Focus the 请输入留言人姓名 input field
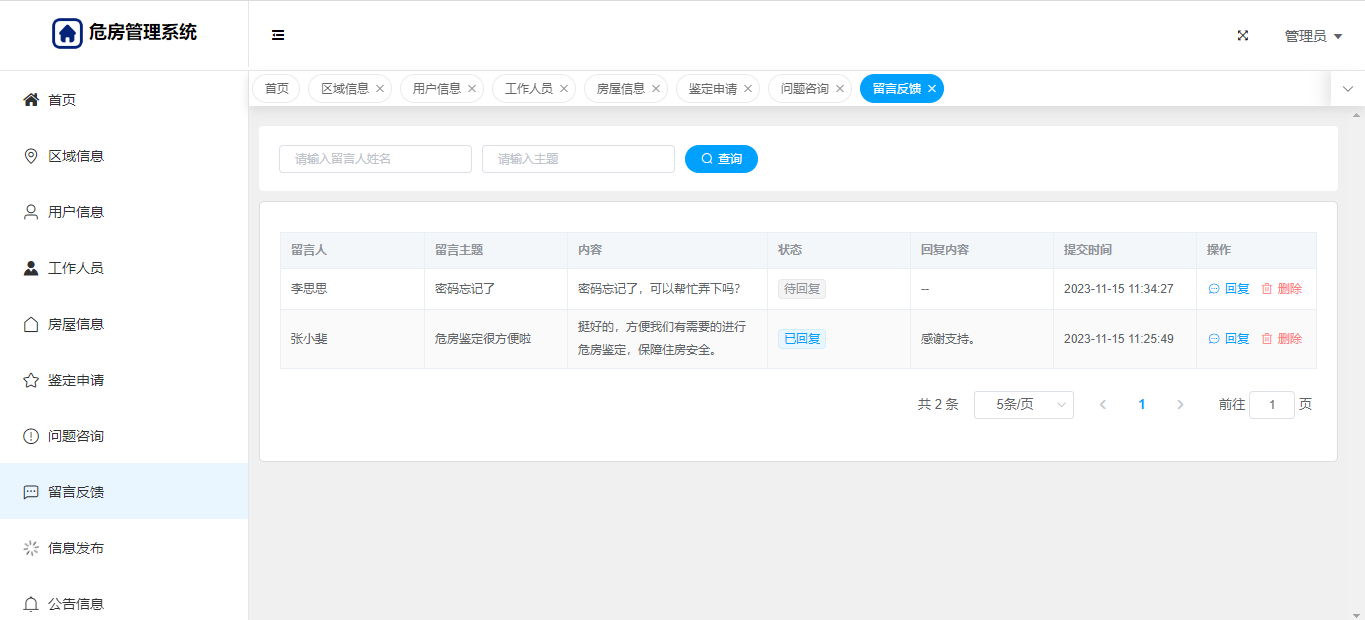Viewport: 1365px width, 620px height. coord(375,159)
